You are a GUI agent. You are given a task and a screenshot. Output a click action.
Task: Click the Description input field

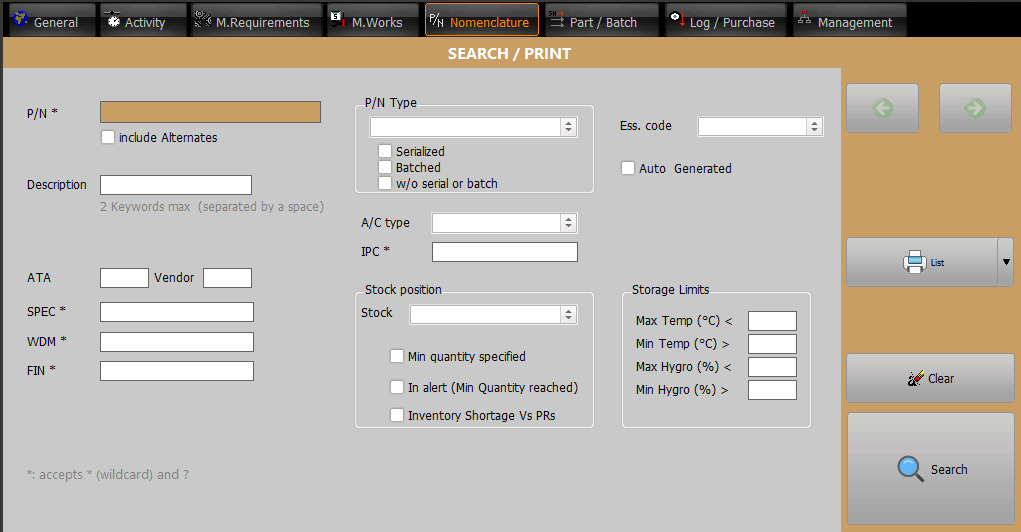176,185
